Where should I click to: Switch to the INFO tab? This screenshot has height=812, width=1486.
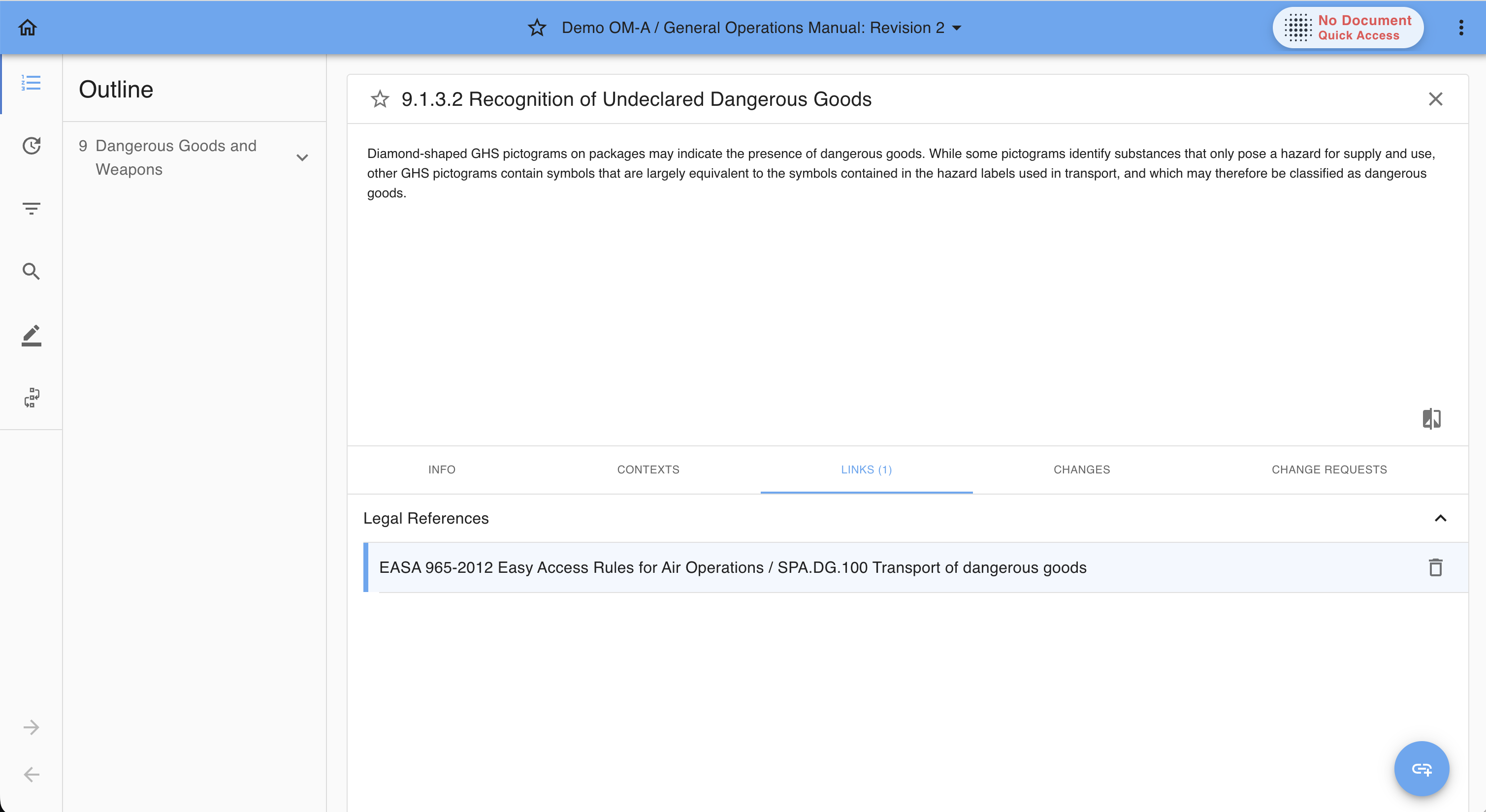pos(442,469)
